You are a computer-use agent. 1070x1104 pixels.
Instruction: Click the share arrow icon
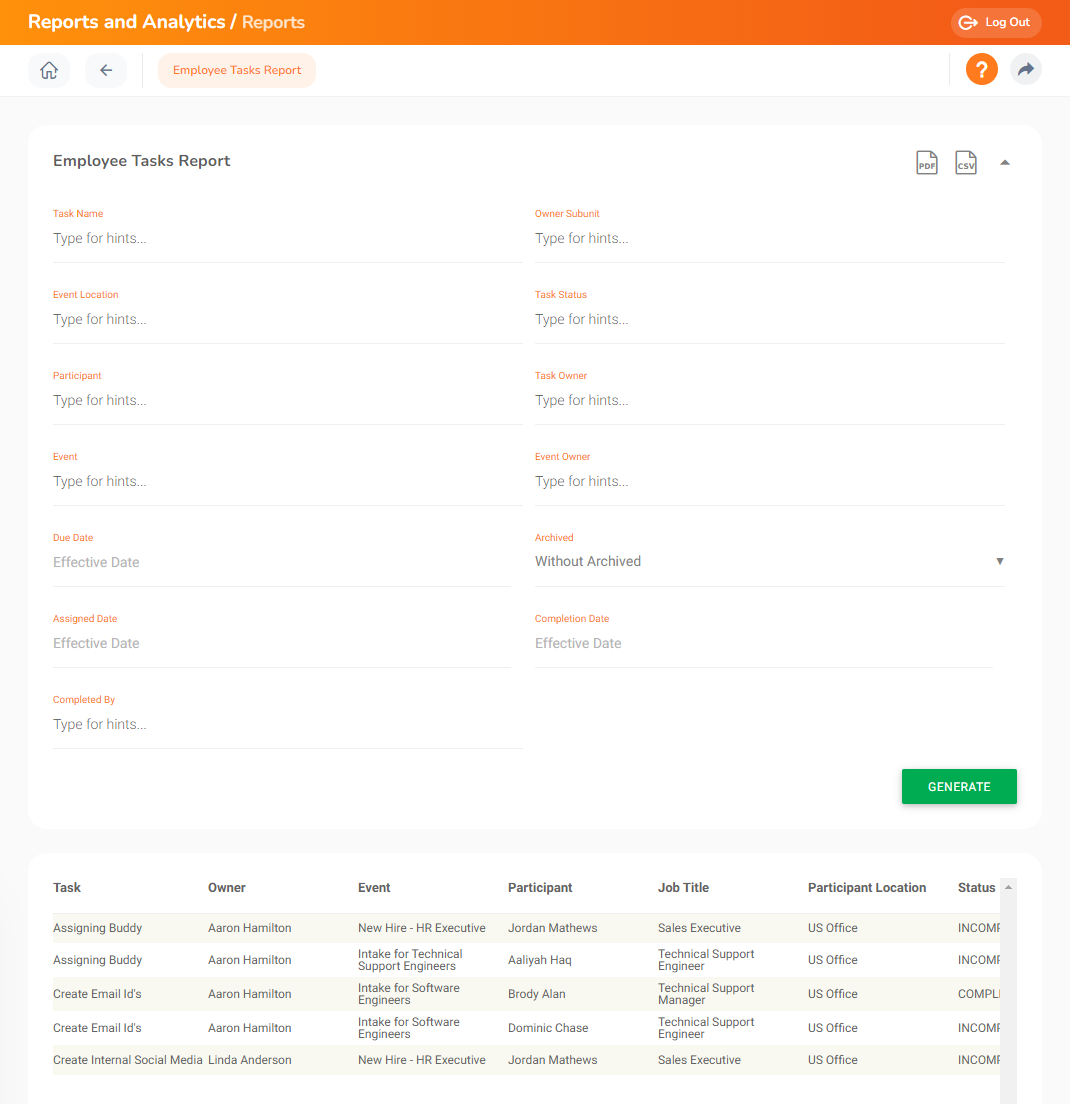[1025, 70]
